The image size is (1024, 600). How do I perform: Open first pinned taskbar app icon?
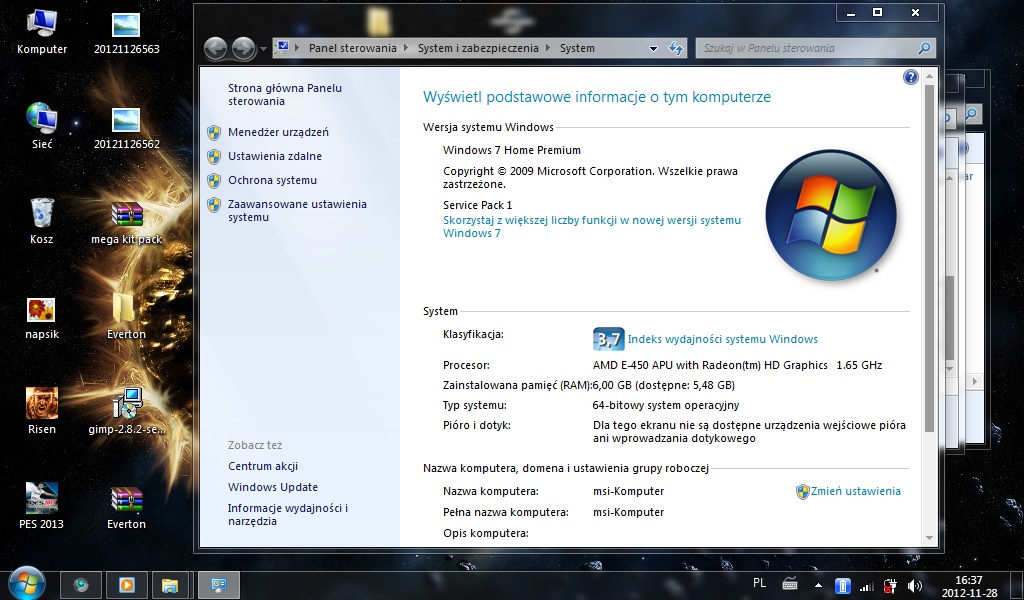[x=81, y=585]
